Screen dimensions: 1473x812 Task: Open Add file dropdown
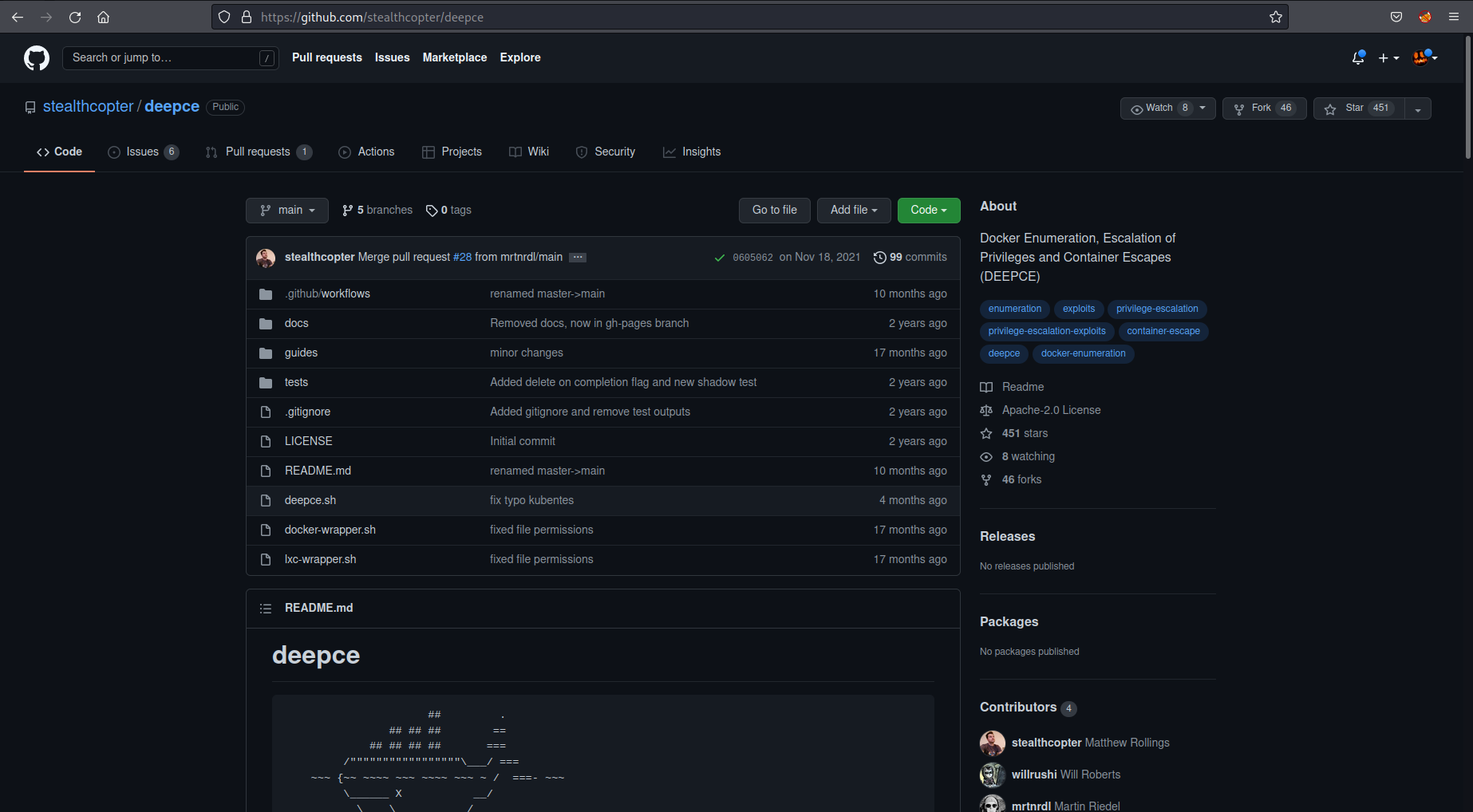(x=854, y=210)
